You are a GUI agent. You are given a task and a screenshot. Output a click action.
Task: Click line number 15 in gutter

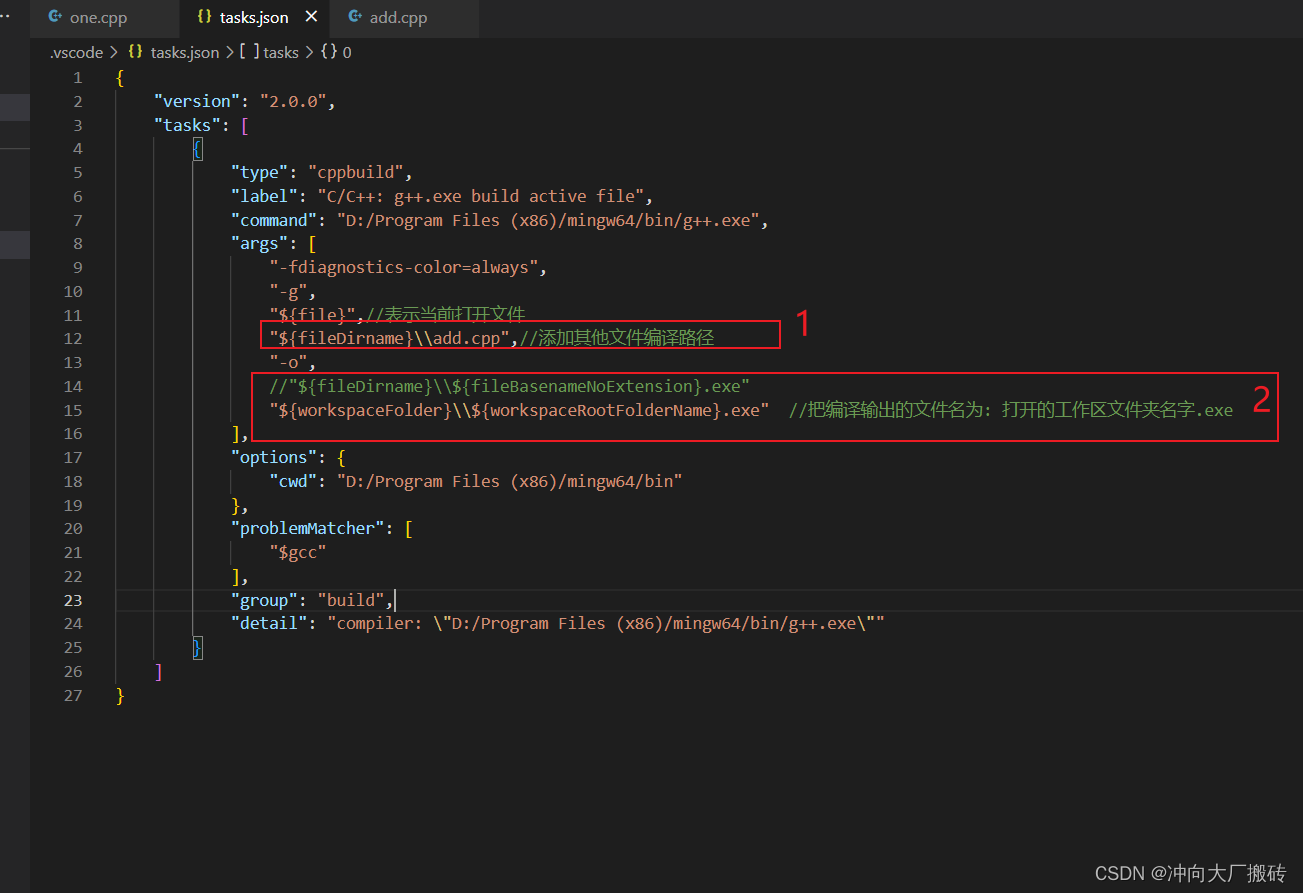coord(73,410)
